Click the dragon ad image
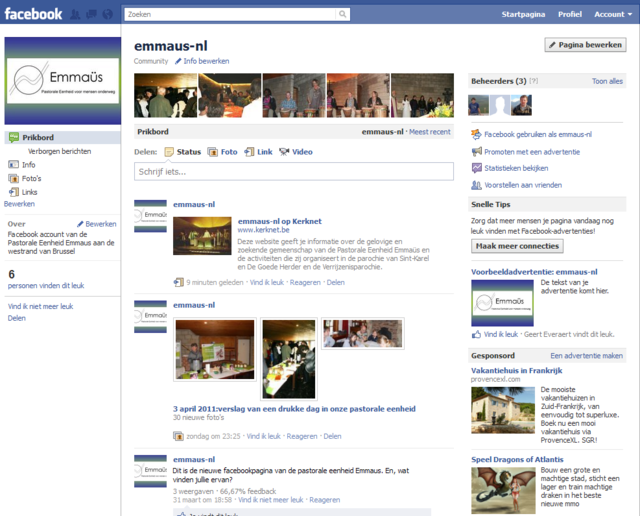The image size is (640, 516). 503,490
